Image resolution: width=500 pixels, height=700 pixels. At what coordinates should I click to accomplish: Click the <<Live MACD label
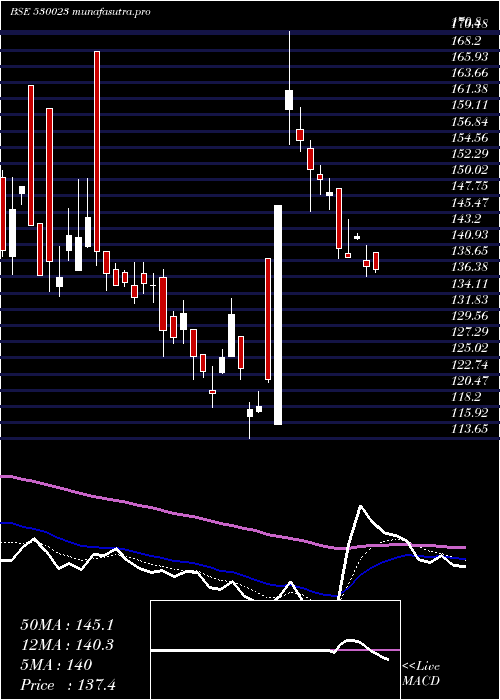421,674
